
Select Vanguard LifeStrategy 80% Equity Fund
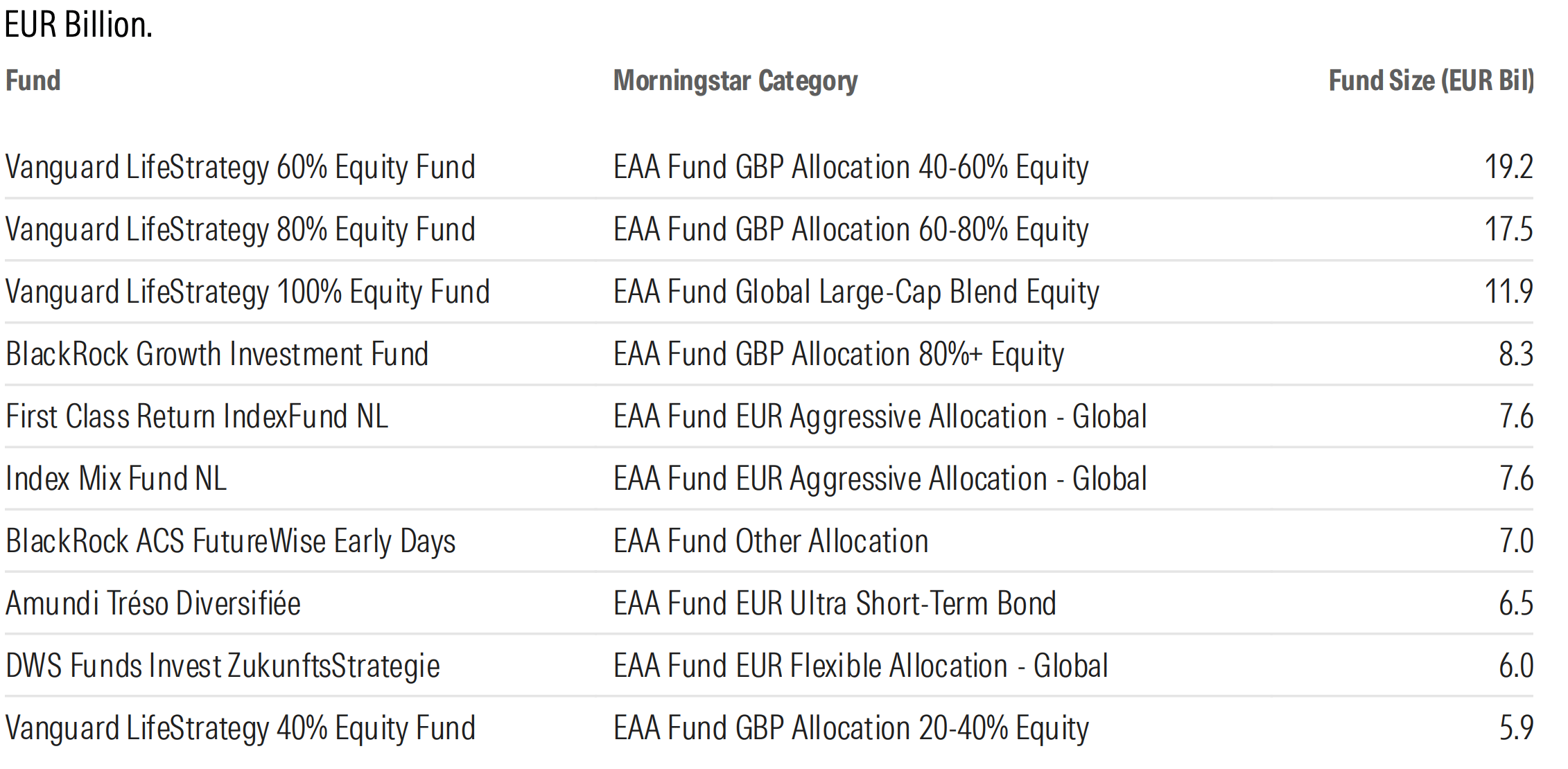(x=241, y=230)
